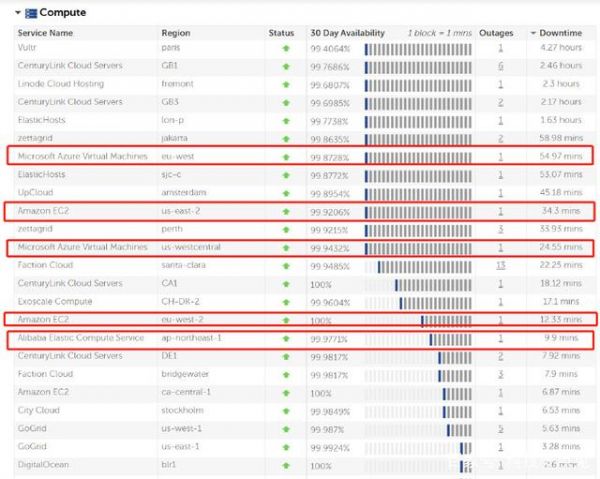Click the Outages column header

497,33
